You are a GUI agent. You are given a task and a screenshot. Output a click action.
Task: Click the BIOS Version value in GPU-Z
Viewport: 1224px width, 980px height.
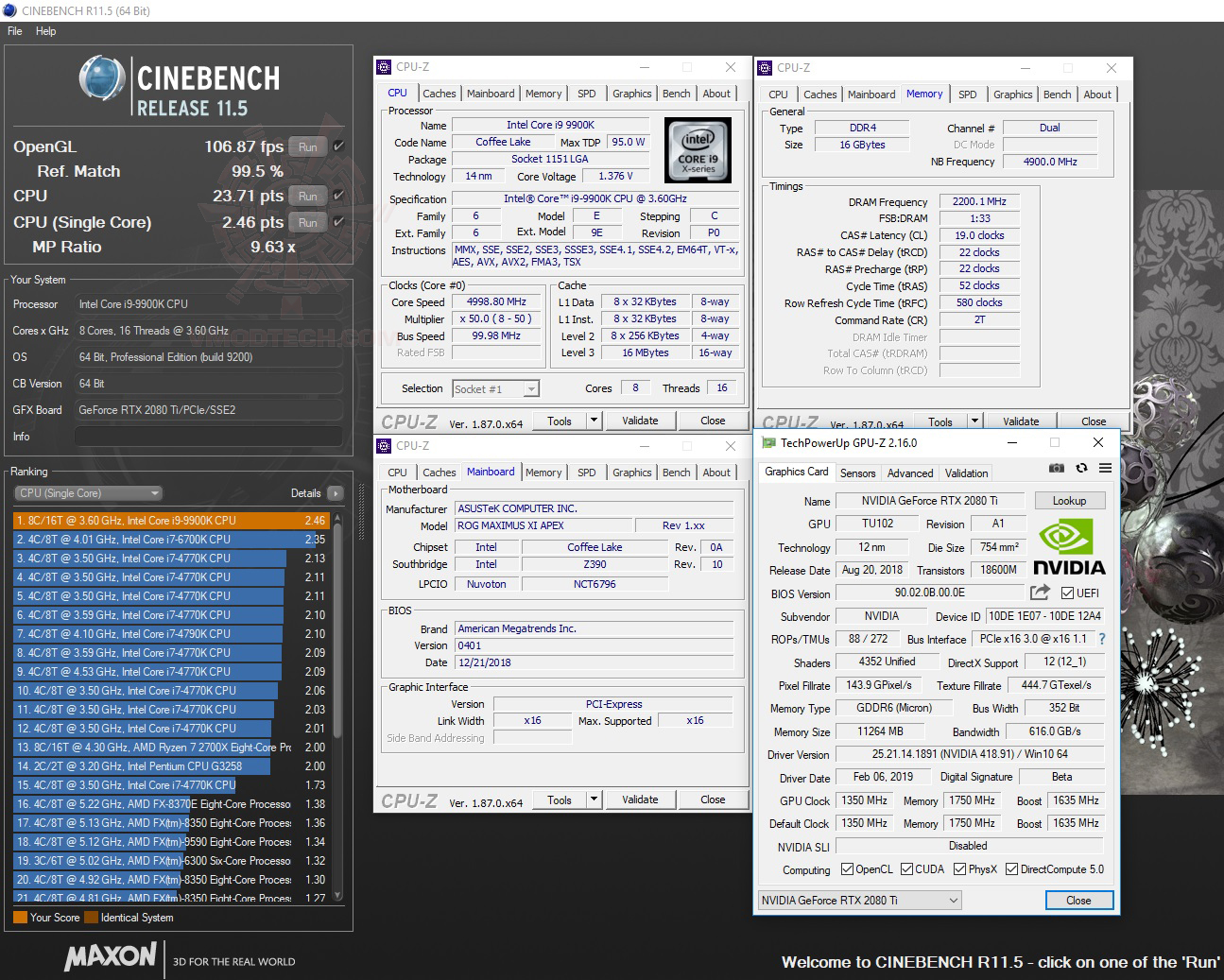point(930,593)
